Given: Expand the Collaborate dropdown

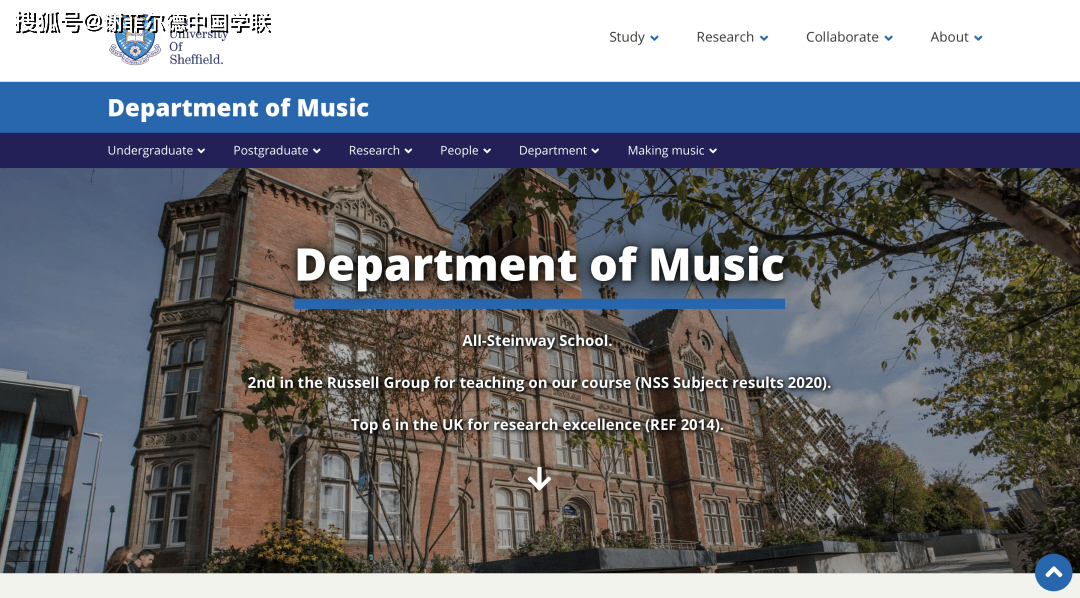Looking at the screenshot, I should coord(888,37).
